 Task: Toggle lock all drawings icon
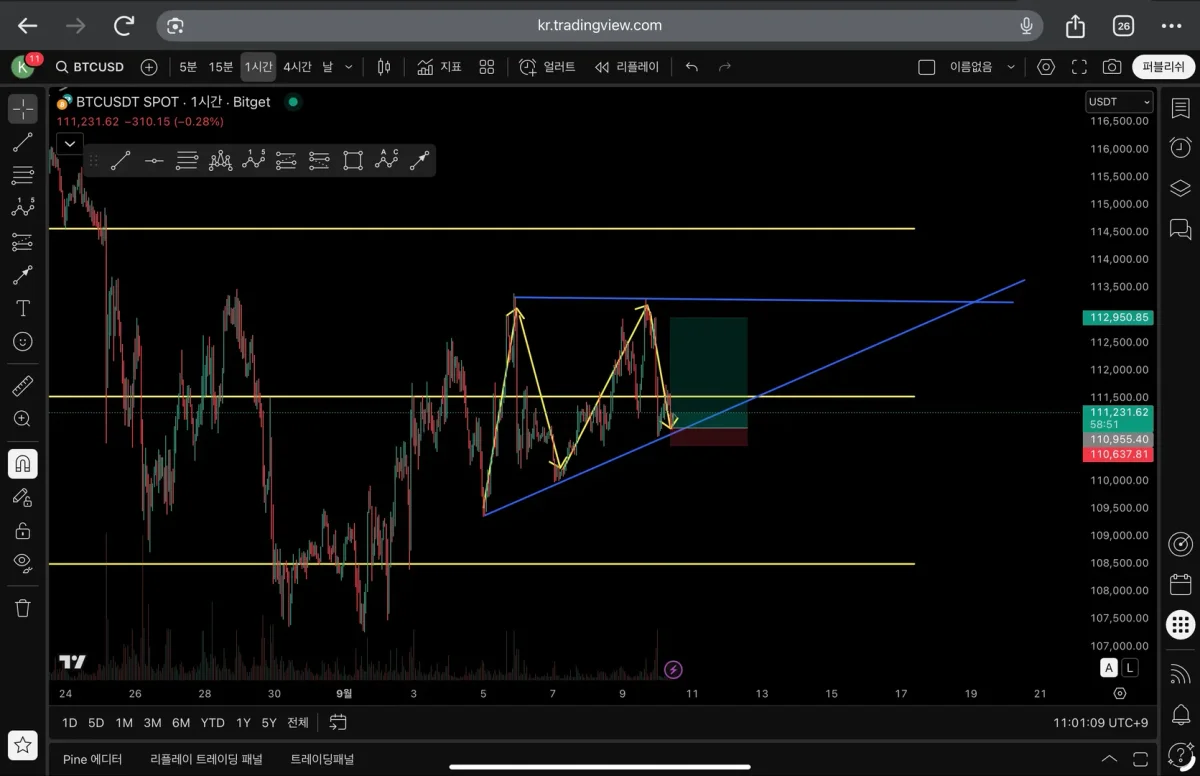click(23, 530)
